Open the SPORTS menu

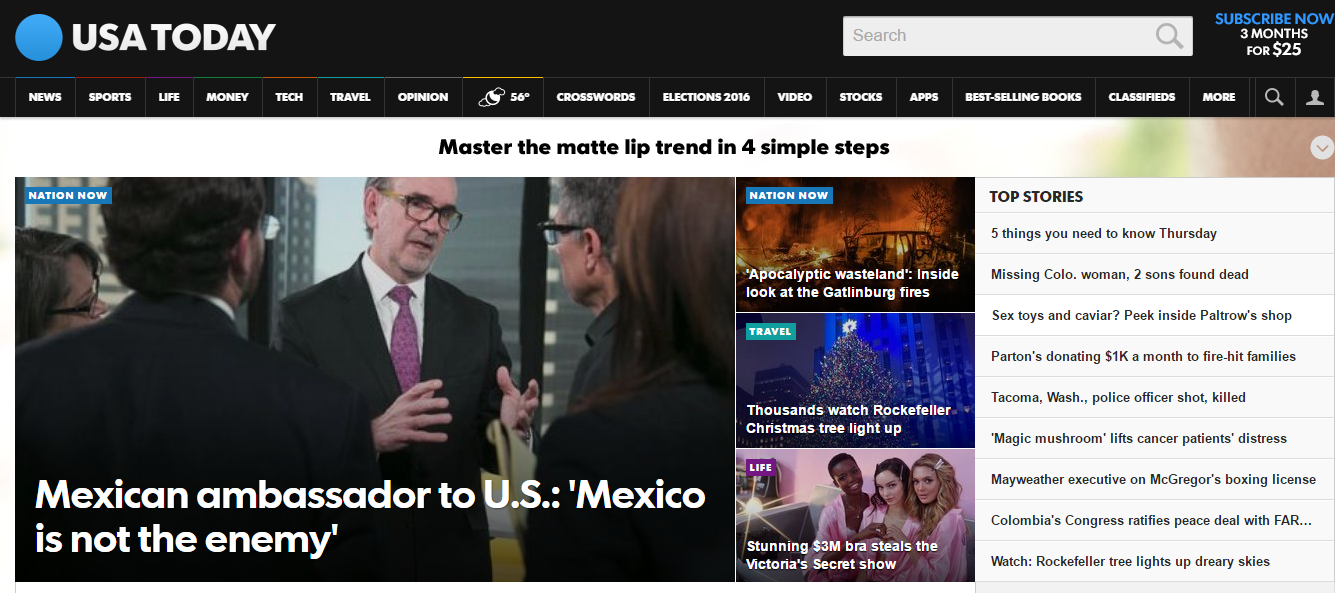(x=110, y=97)
